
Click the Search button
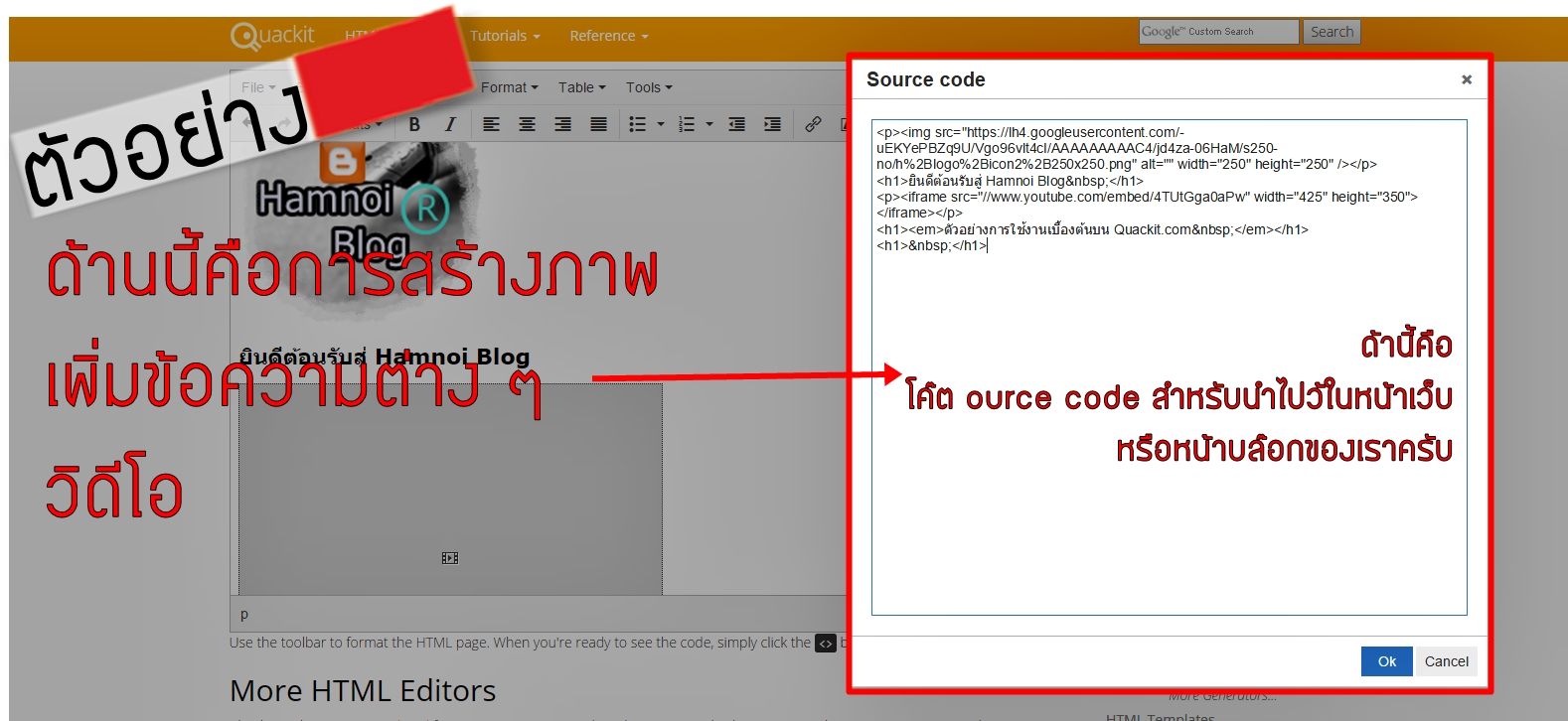[x=1332, y=32]
